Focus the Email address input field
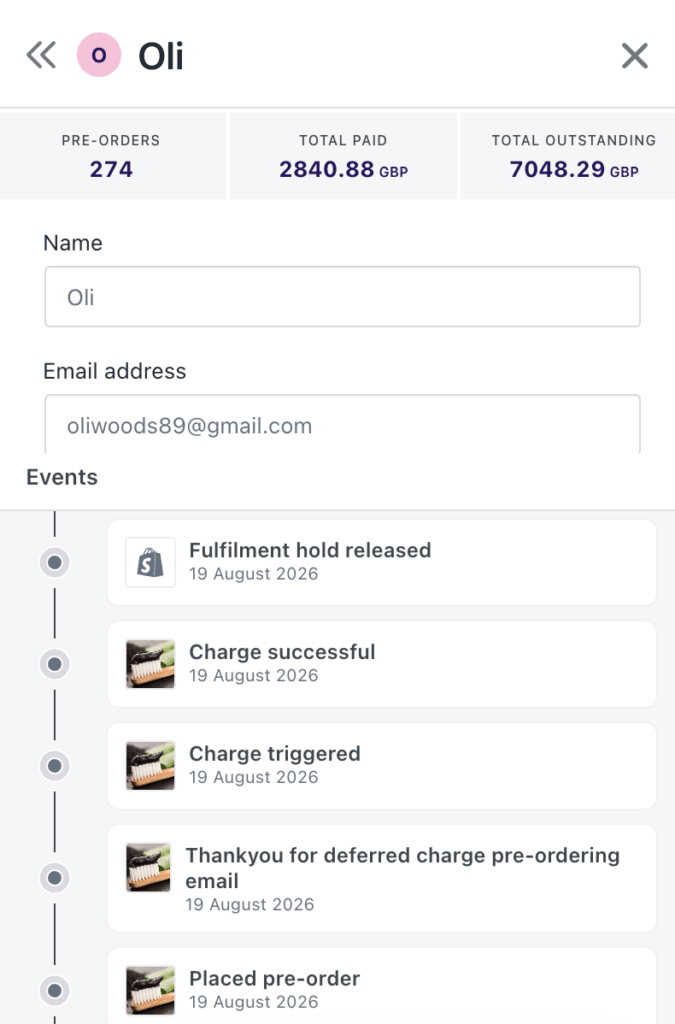675x1024 pixels. coord(342,424)
